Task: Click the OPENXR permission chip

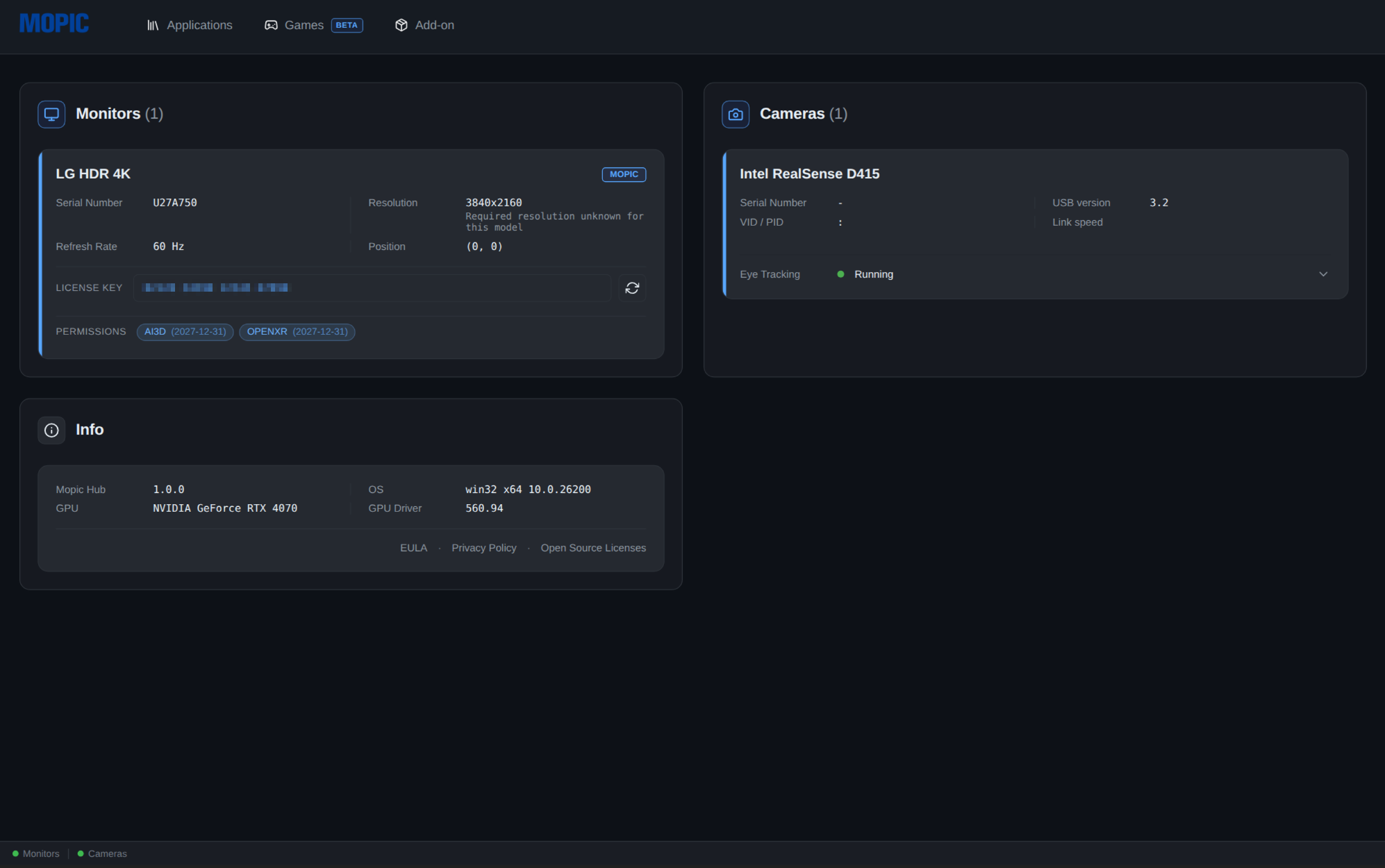Action: click(x=297, y=332)
